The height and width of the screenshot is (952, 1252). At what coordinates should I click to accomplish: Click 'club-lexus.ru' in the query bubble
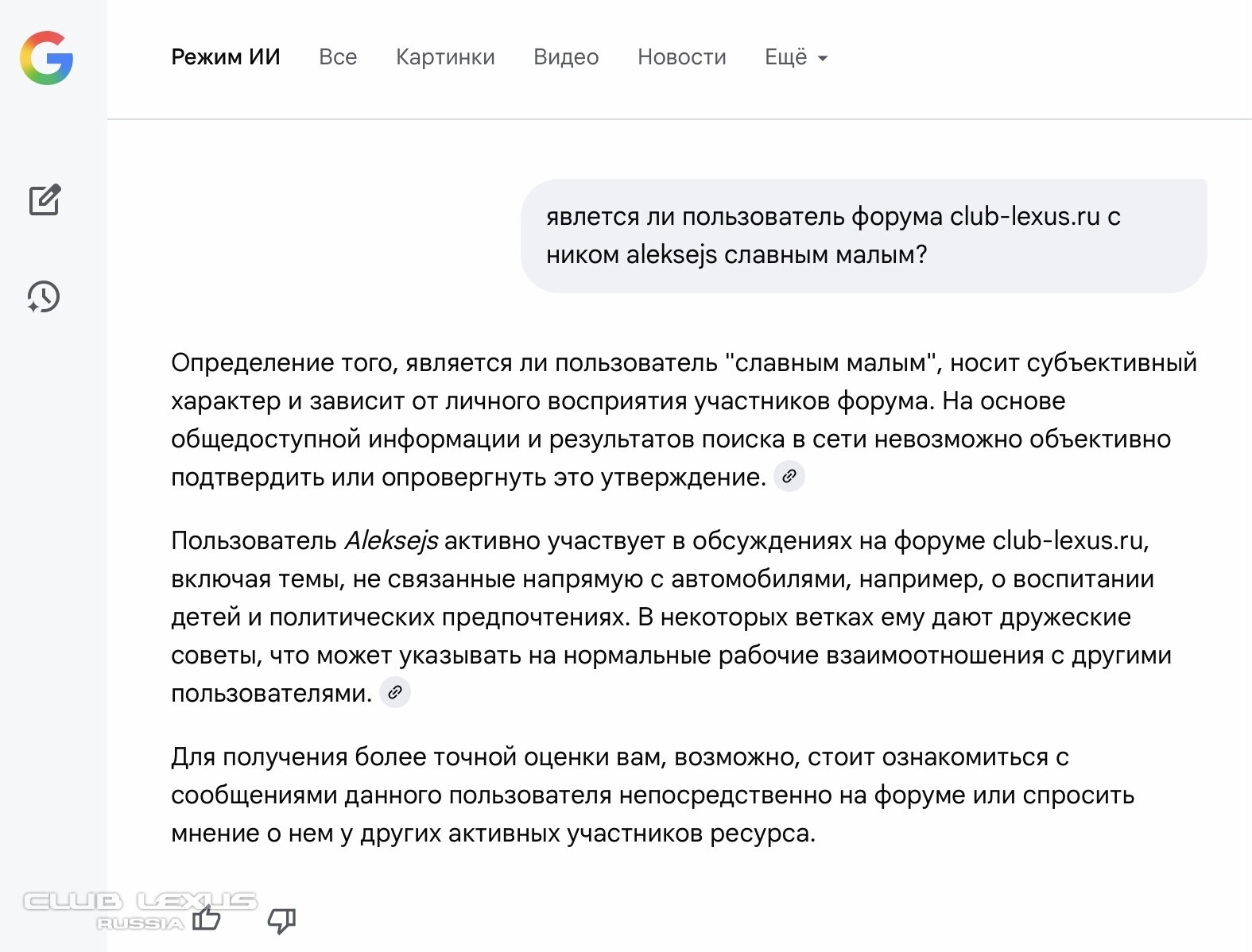(x=1025, y=216)
